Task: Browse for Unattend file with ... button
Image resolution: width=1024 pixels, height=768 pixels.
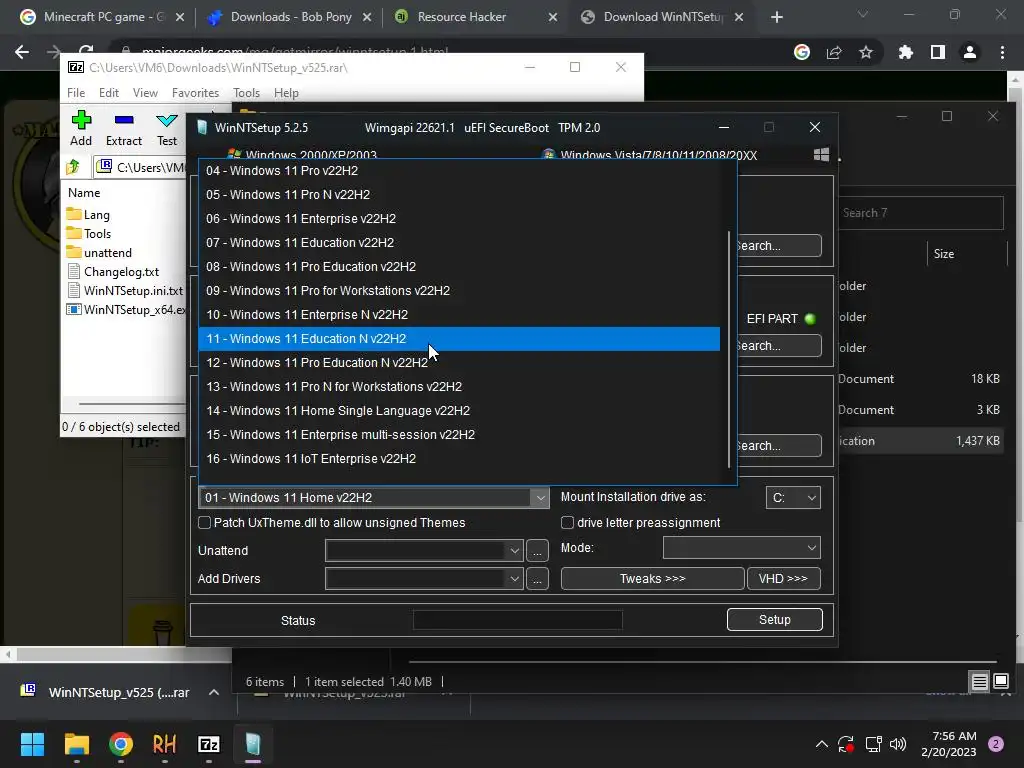Action: point(537,551)
